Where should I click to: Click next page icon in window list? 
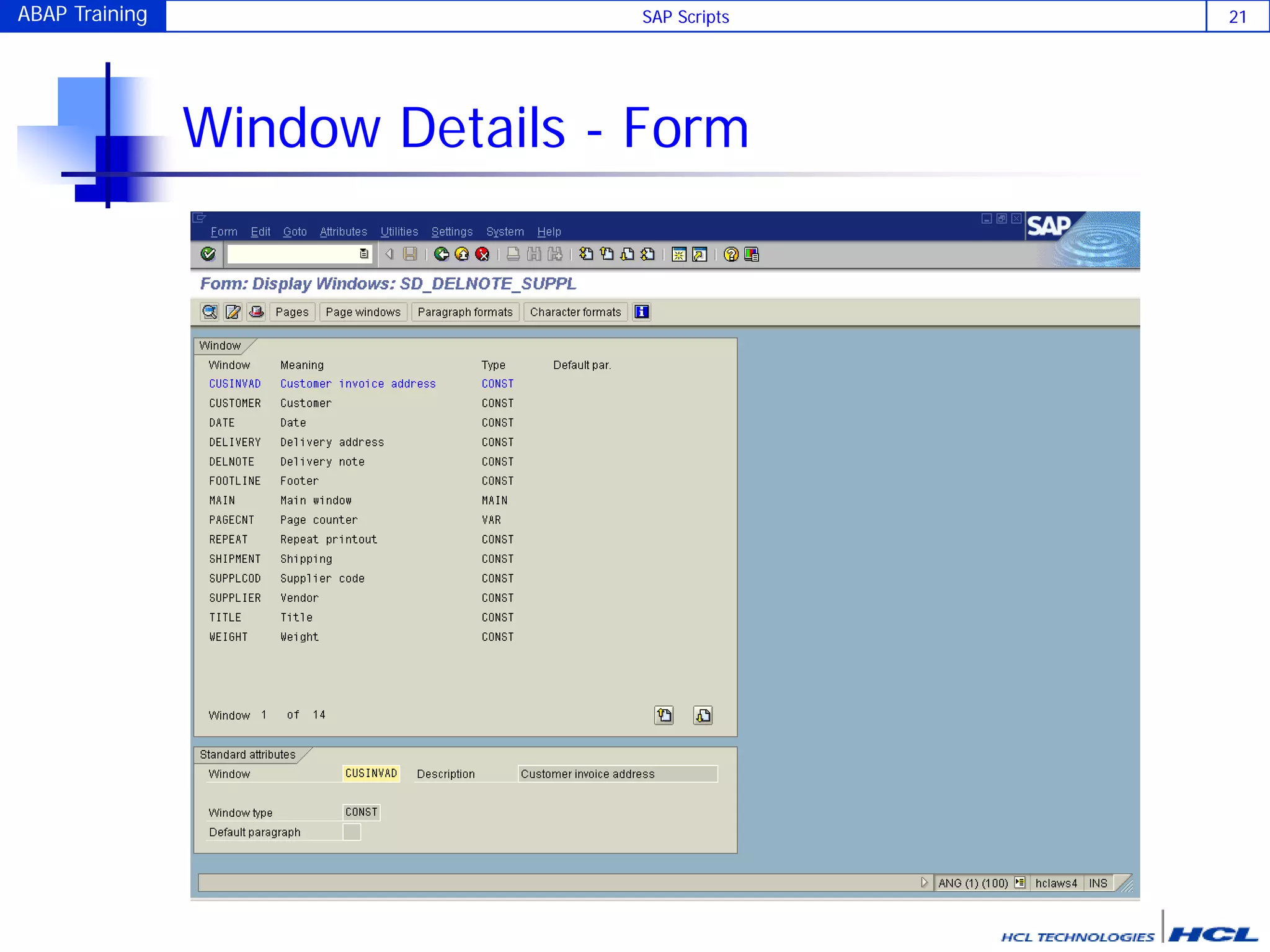[703, 715]
